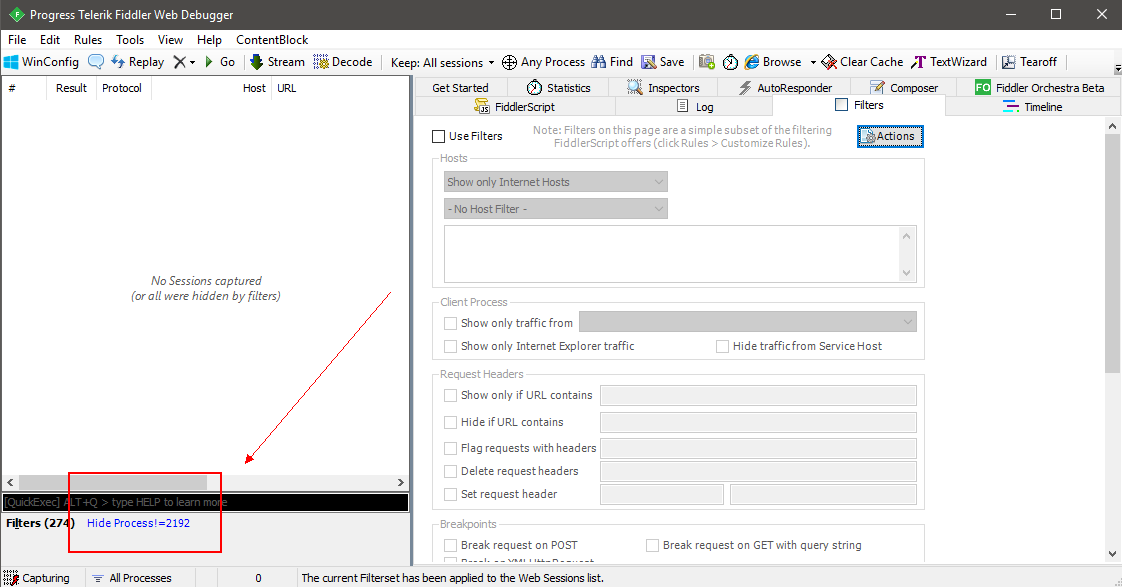Switch to the Composer tab
Image resolution: width=1122 pixels, height=587 pixels.
(x=904, y=87)
